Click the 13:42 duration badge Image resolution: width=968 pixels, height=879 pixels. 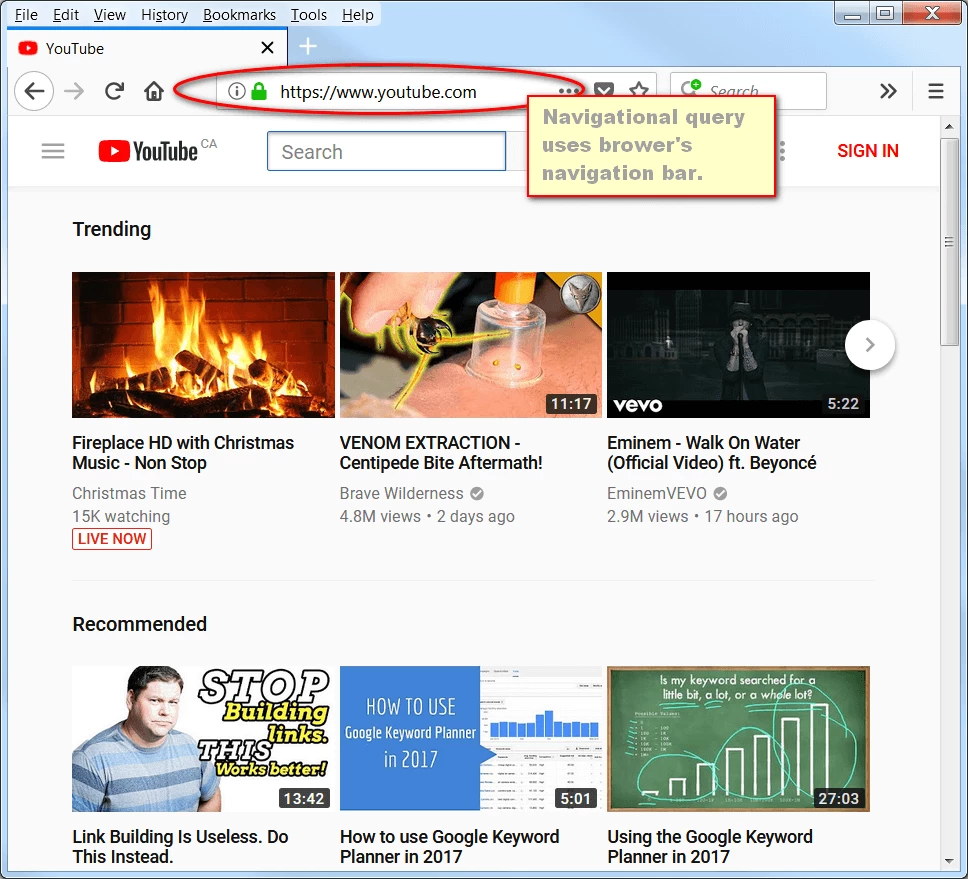click(304, 798)
